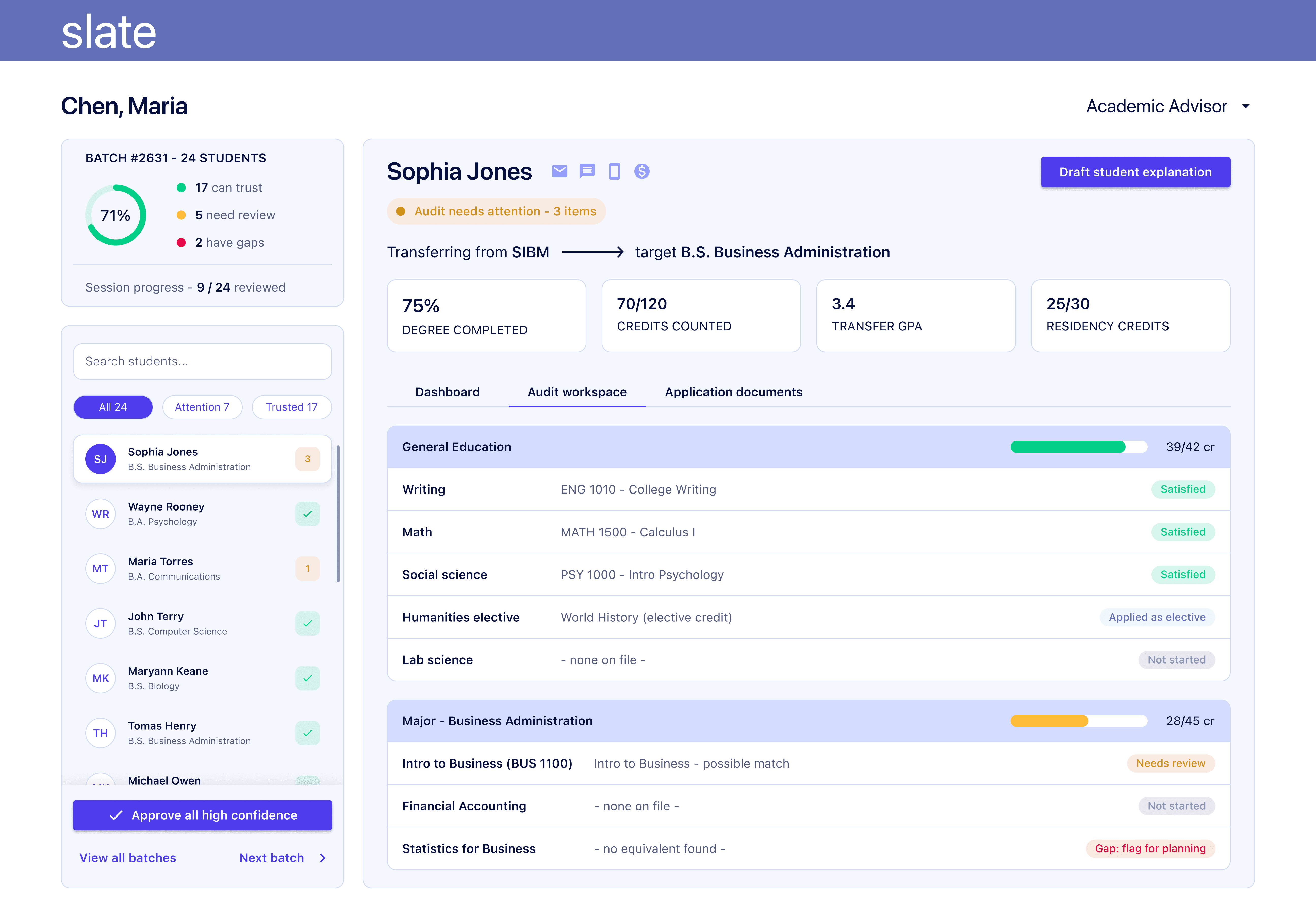The image size is (1316, 918).
Task: Click the mobile phone icon in student header
Action: point(614,171)
